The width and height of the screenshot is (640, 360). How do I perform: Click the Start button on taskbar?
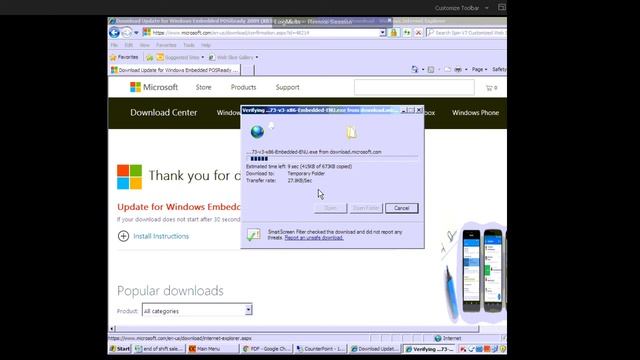[120, 349]
